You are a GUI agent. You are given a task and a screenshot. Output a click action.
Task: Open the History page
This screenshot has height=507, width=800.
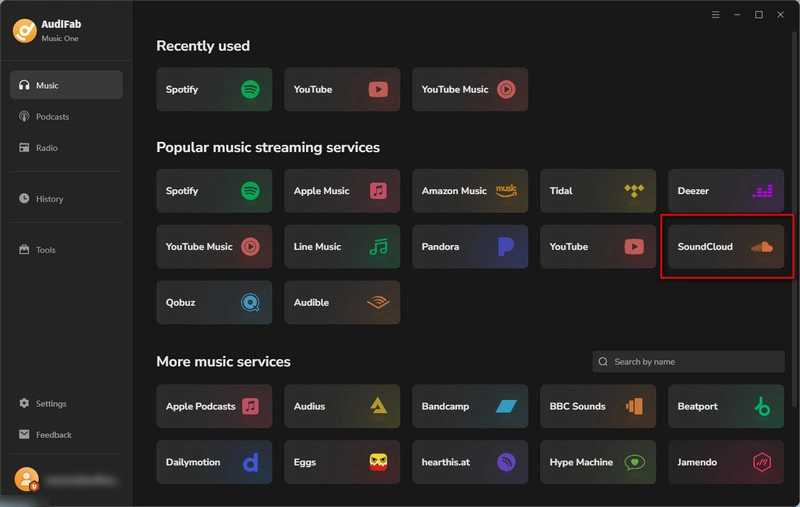[x=66, y=198]
